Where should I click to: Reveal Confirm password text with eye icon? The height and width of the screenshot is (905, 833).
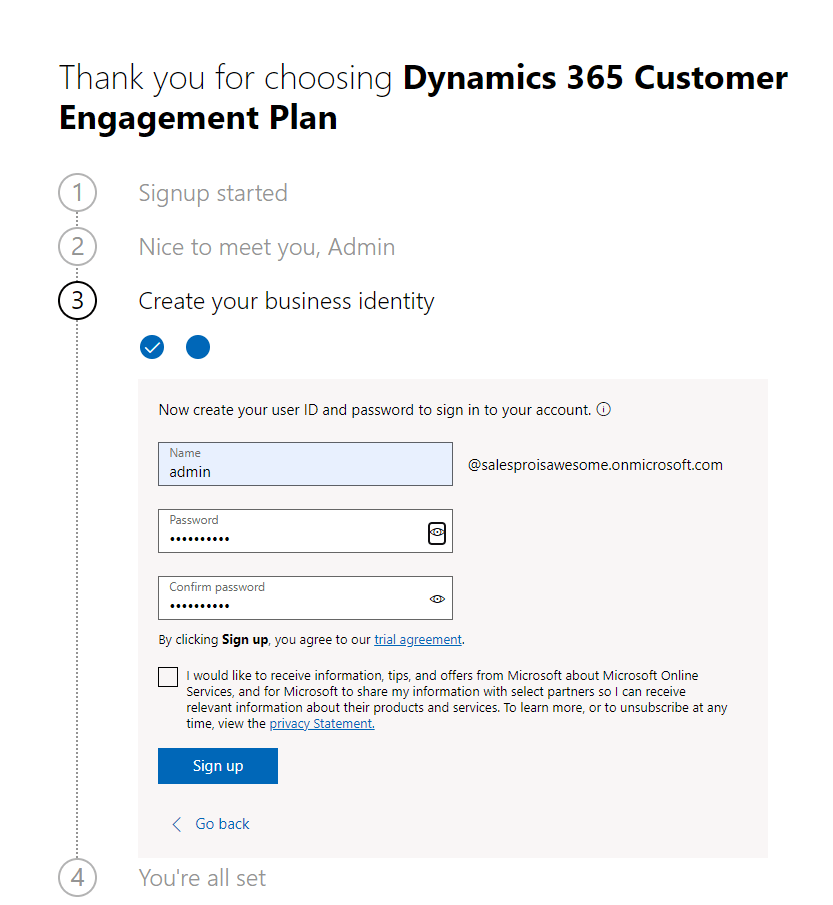436,599
